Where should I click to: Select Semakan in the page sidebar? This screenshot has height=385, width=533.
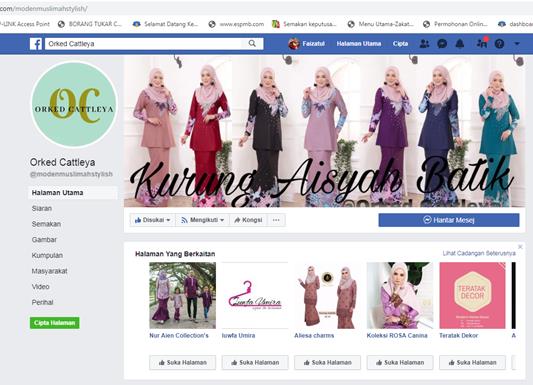tap(46, 224)
